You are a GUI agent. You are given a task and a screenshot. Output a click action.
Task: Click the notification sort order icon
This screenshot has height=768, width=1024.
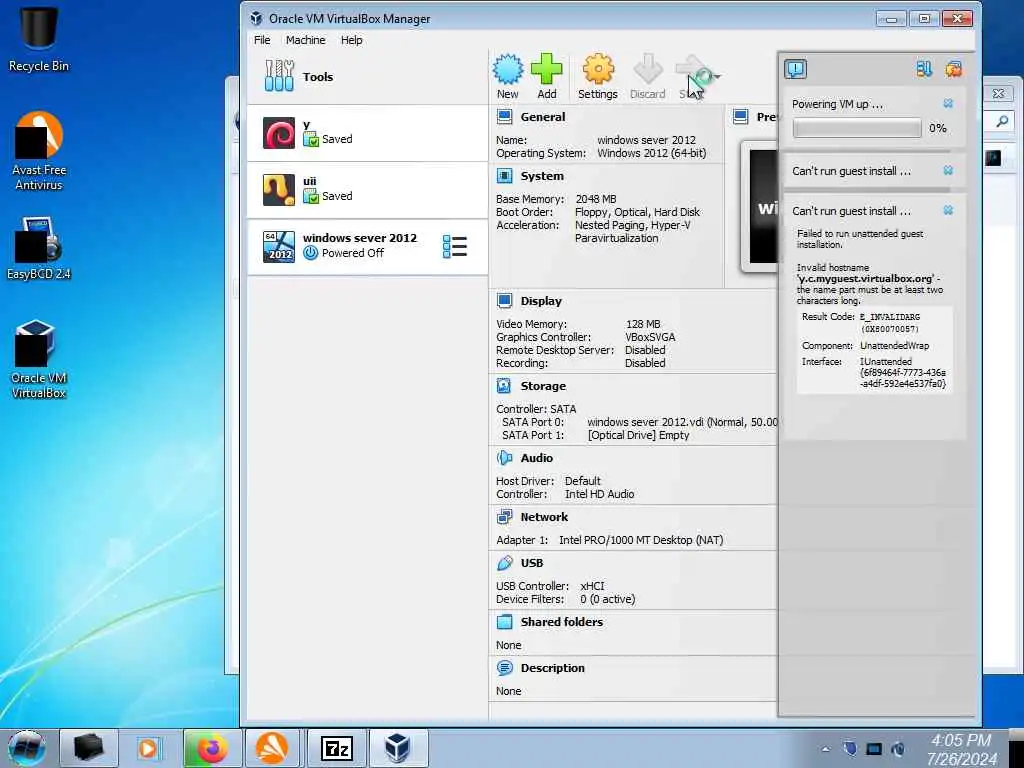click(924, 69)
